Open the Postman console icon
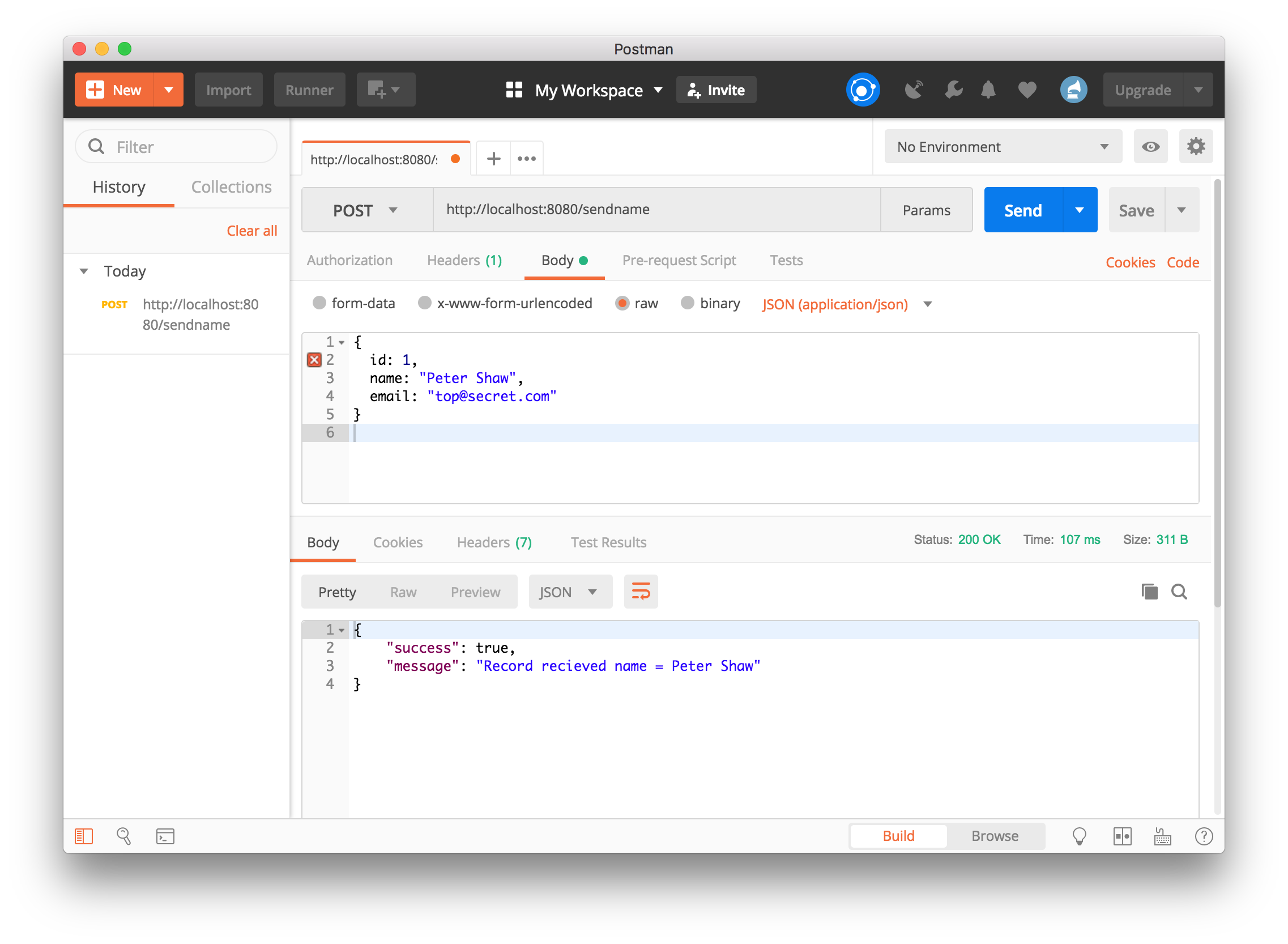This screenshot has height=944, width=1288. (165, 836)
